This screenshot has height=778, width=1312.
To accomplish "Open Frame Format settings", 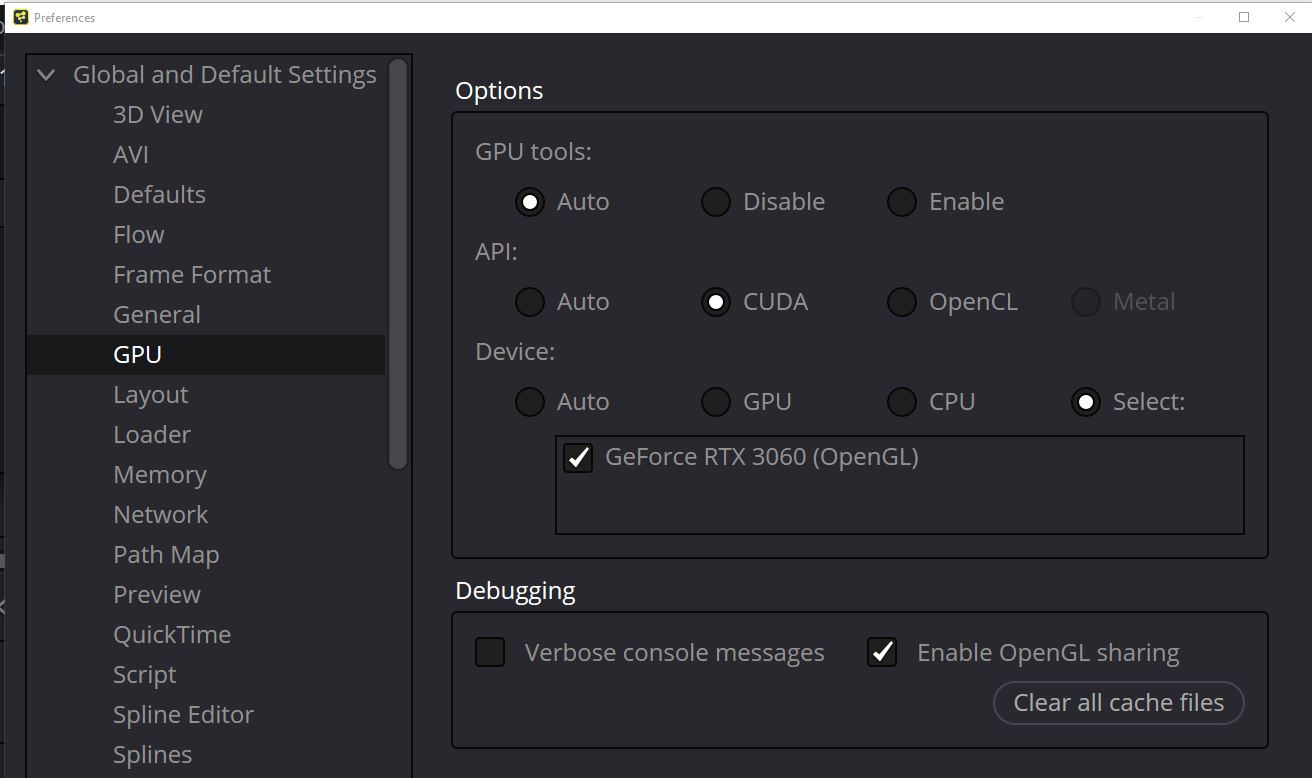I will (x=192, y=275).
